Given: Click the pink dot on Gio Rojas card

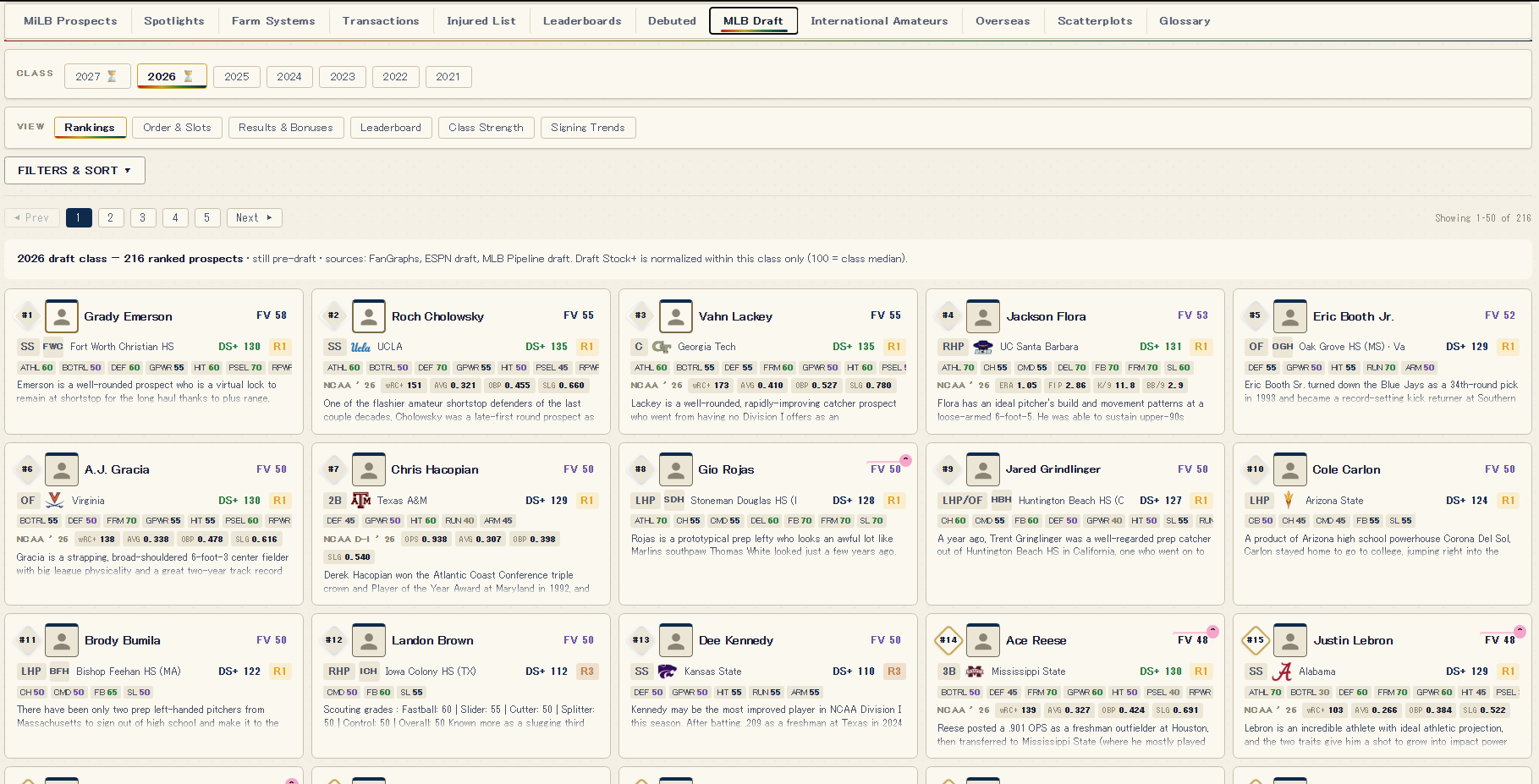Looking at the screenshot, I should click(905, 460).
